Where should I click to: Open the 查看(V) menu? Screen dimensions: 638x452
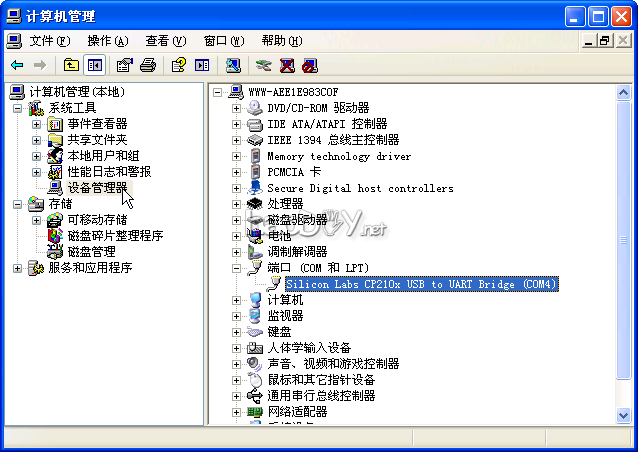[165, 41]
